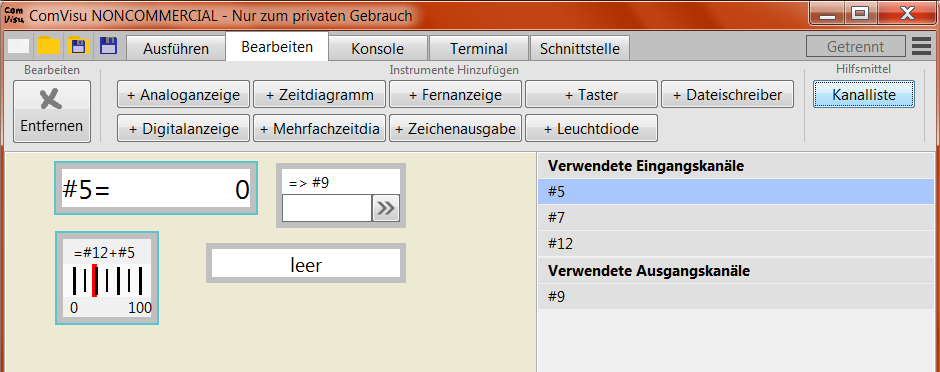Add an Analoganzeige instrument
Screen dimensions: 940x372
point(183,95)
